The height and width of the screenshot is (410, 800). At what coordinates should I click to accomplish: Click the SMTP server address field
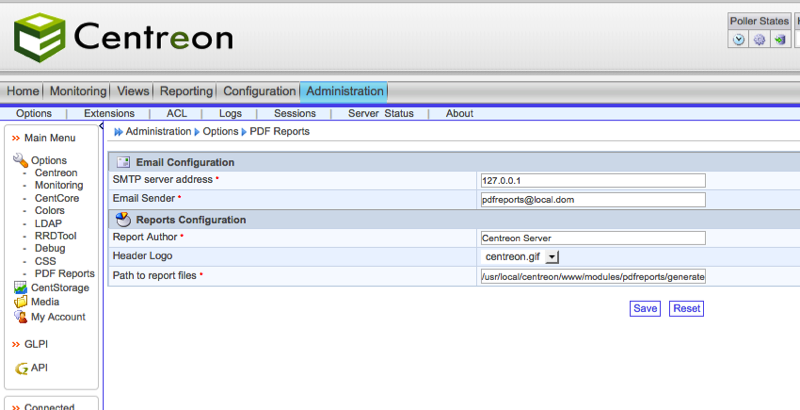click(593, 180)
